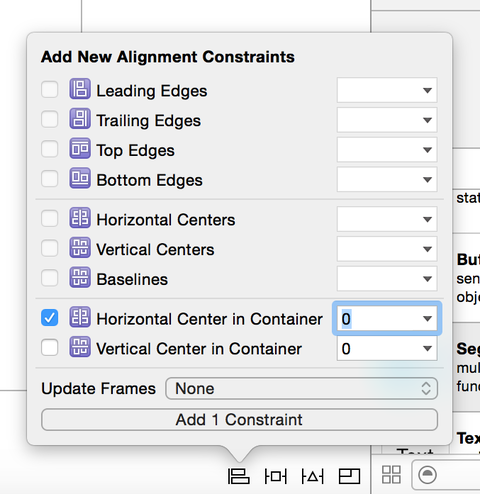Open the Align constraints toolbar icon

[x=239, y=476]
